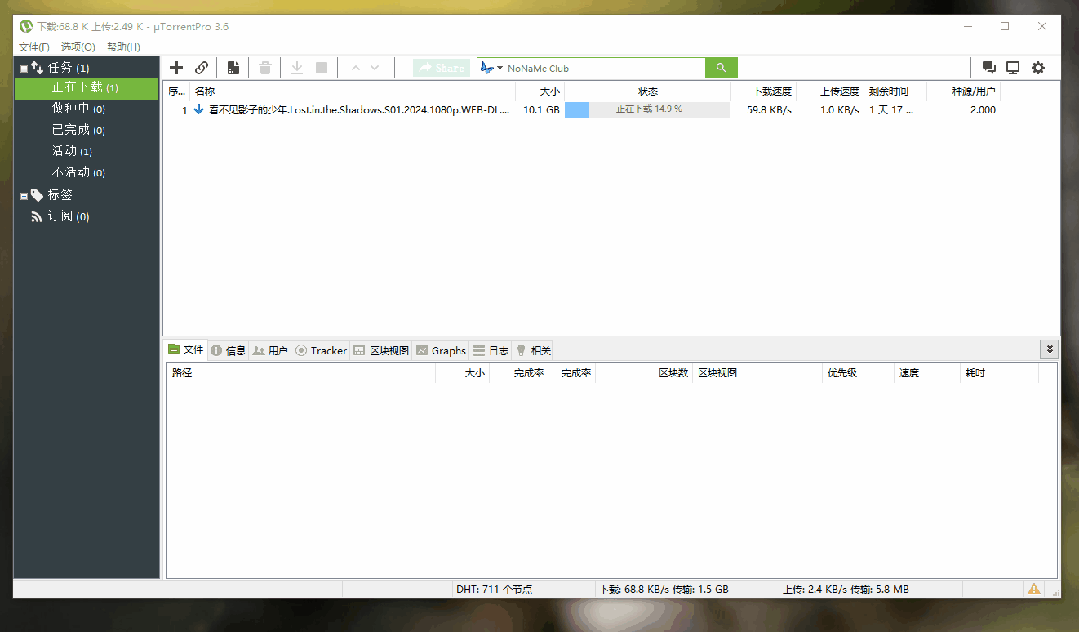Click the 10.1 GB size cell of the torrent
The height and width of the screenshot is (632, 1079).
pyautogui.click(x=542, y=109)
